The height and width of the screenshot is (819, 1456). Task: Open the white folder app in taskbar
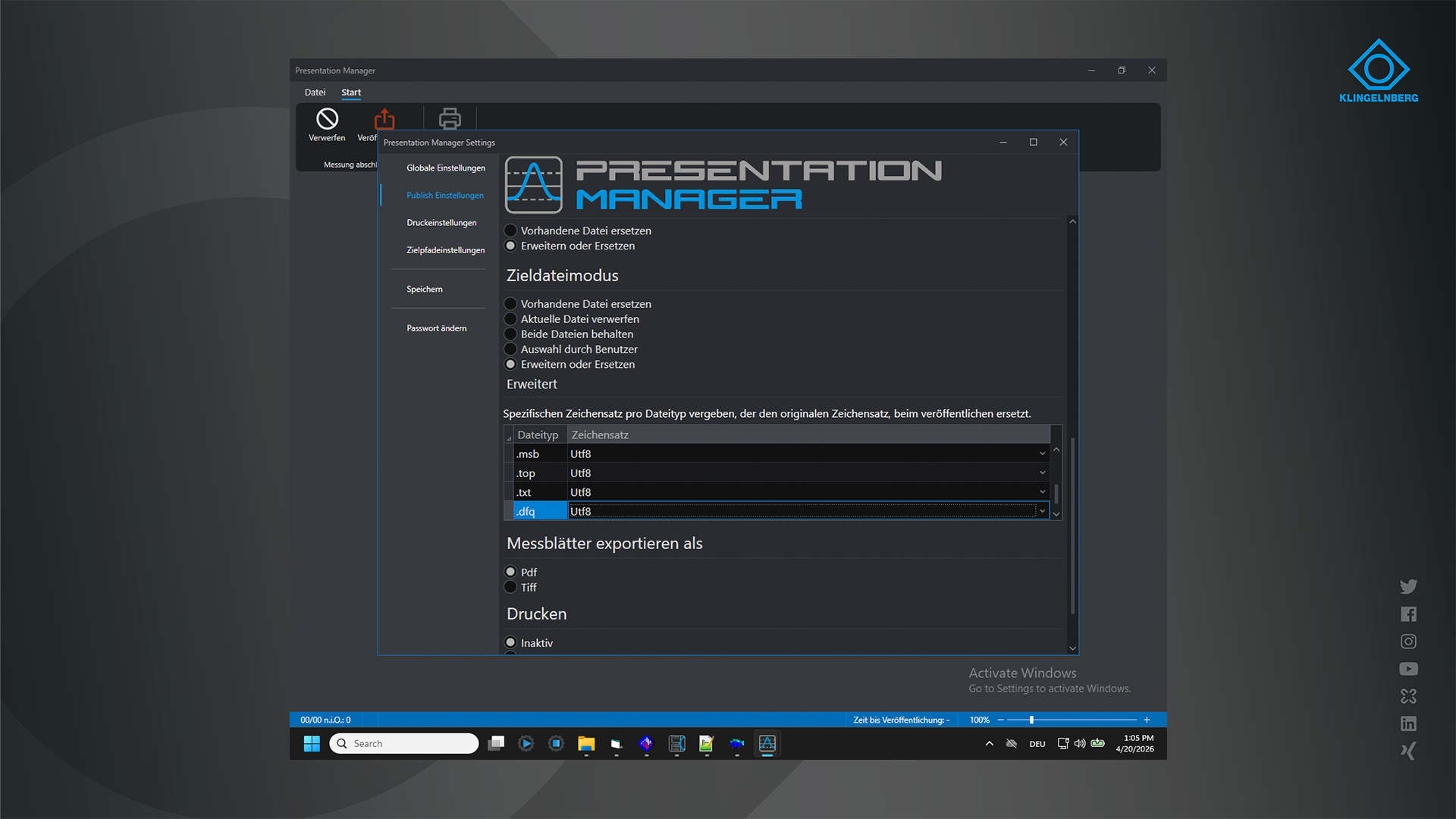pyautogui.click(x=617, y=743)
